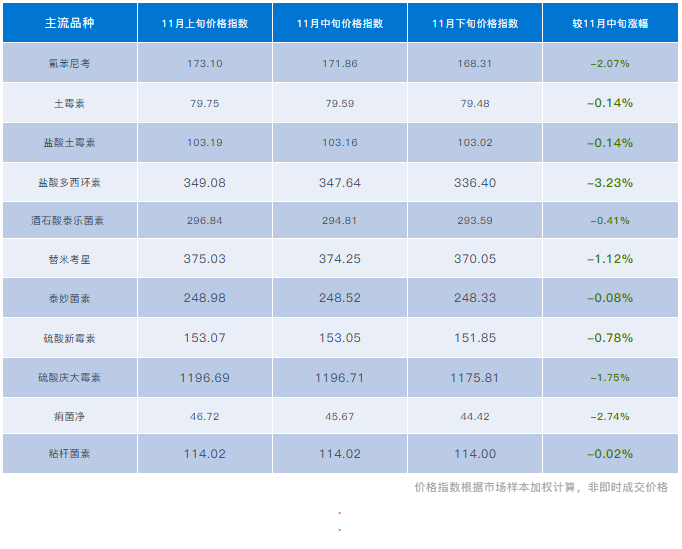Select the 氟苯尼考 row label
This screenshot has height=549, width=682.
pyautogui.click(x=69, y=63)
